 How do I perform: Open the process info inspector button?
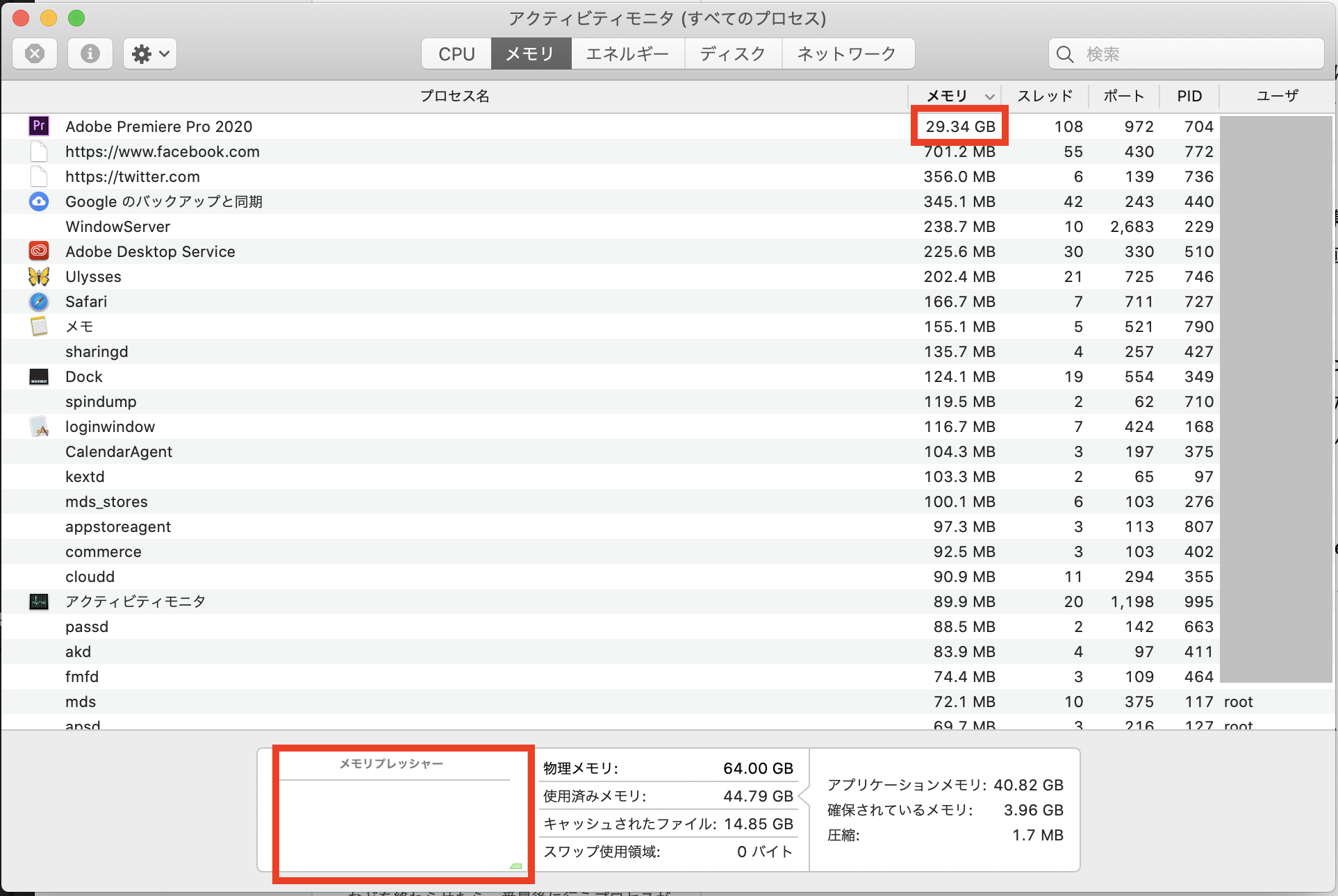(90, 53)
